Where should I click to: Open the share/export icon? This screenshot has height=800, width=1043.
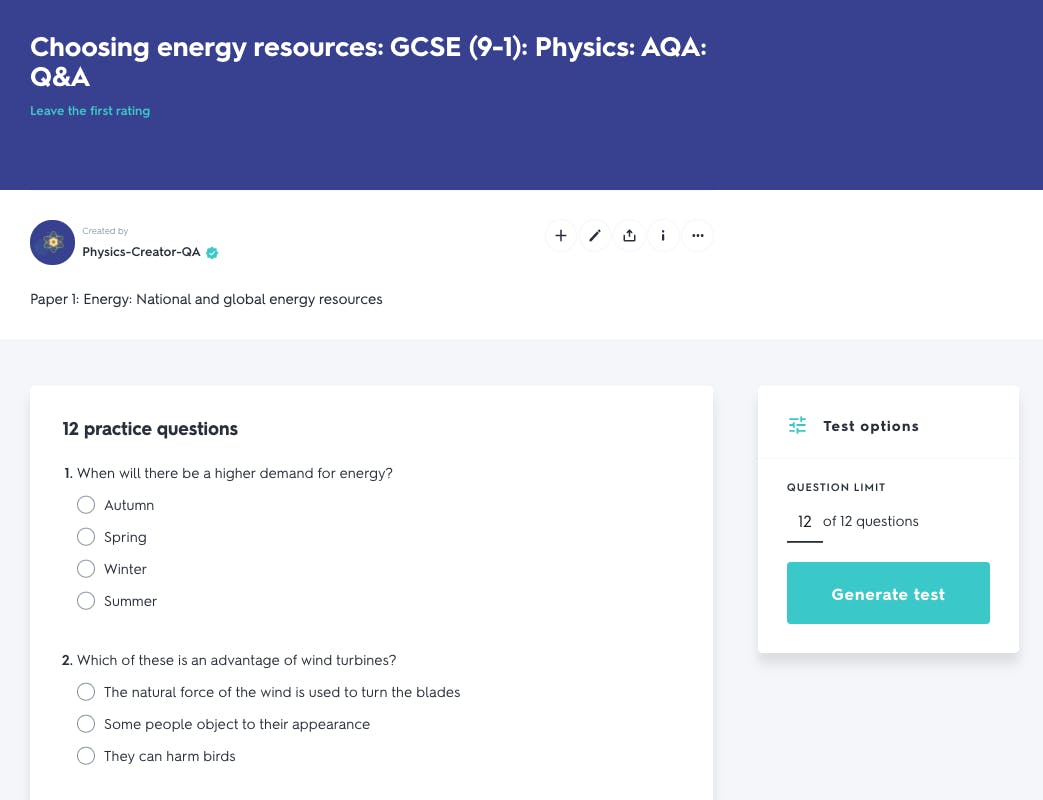pos(629,235)
